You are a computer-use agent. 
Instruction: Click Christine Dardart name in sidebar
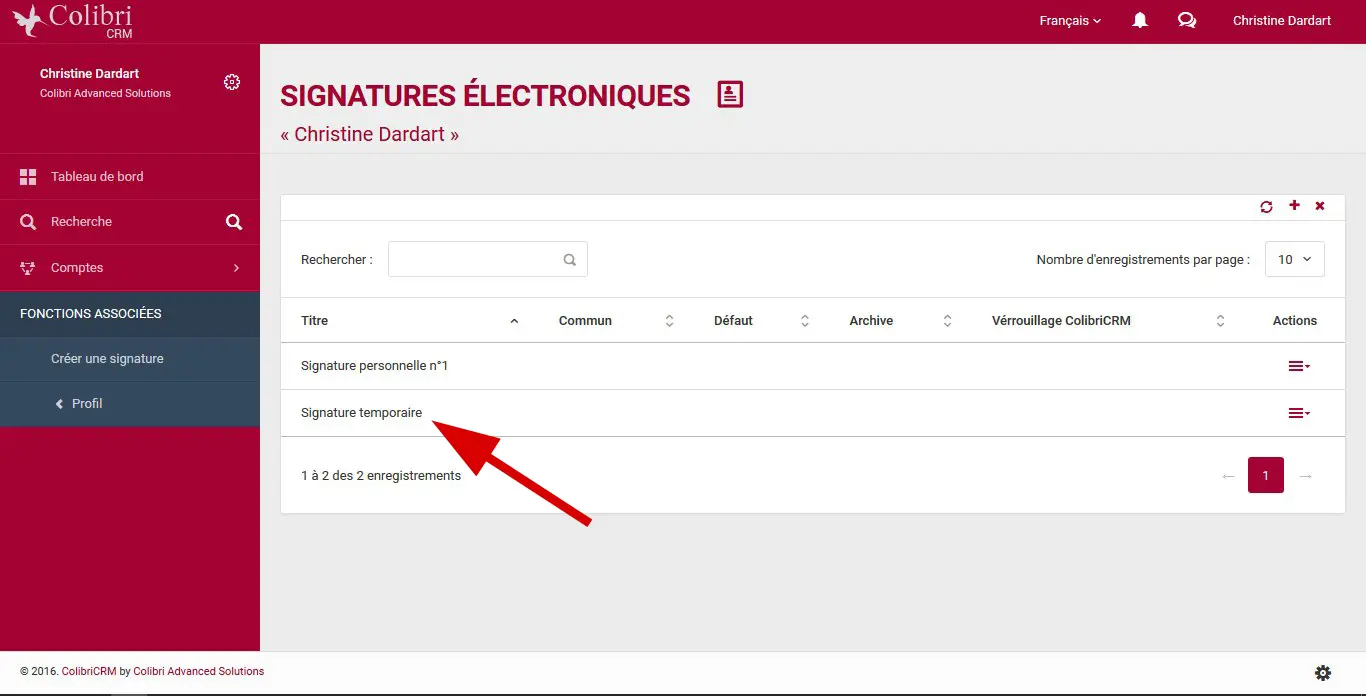click(89, 74)
